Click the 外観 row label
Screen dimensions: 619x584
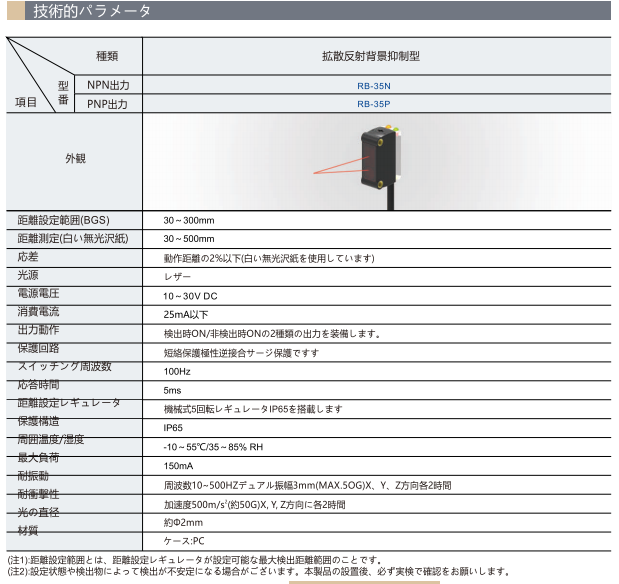tap(75, 159)
